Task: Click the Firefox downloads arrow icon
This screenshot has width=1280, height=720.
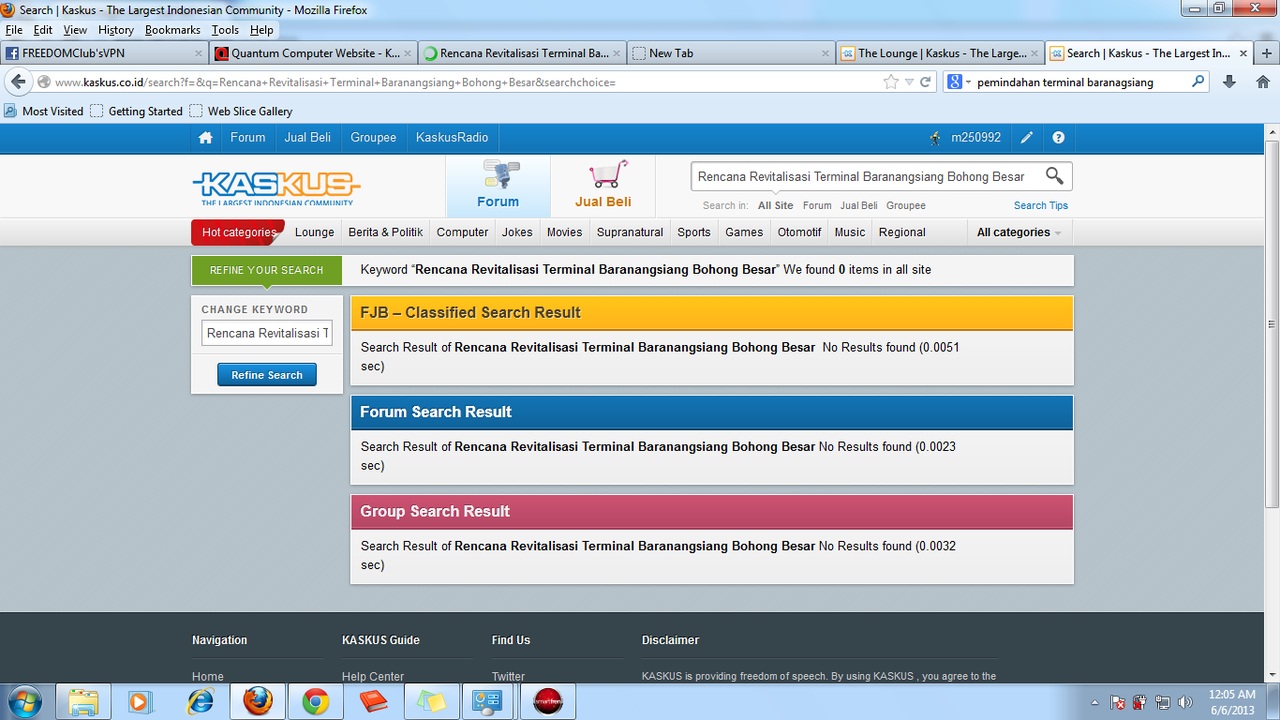Action: [x=1230, y=82]
